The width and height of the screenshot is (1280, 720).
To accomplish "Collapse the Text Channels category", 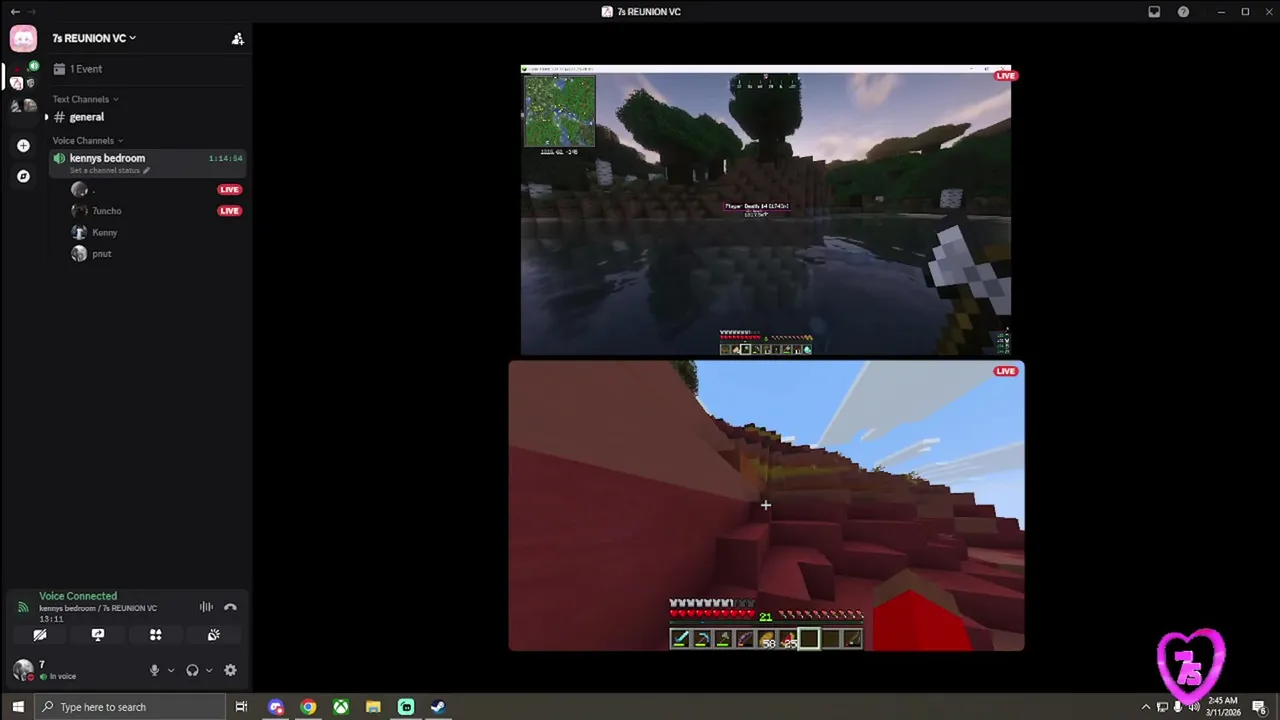I will [x=85, y=99].
